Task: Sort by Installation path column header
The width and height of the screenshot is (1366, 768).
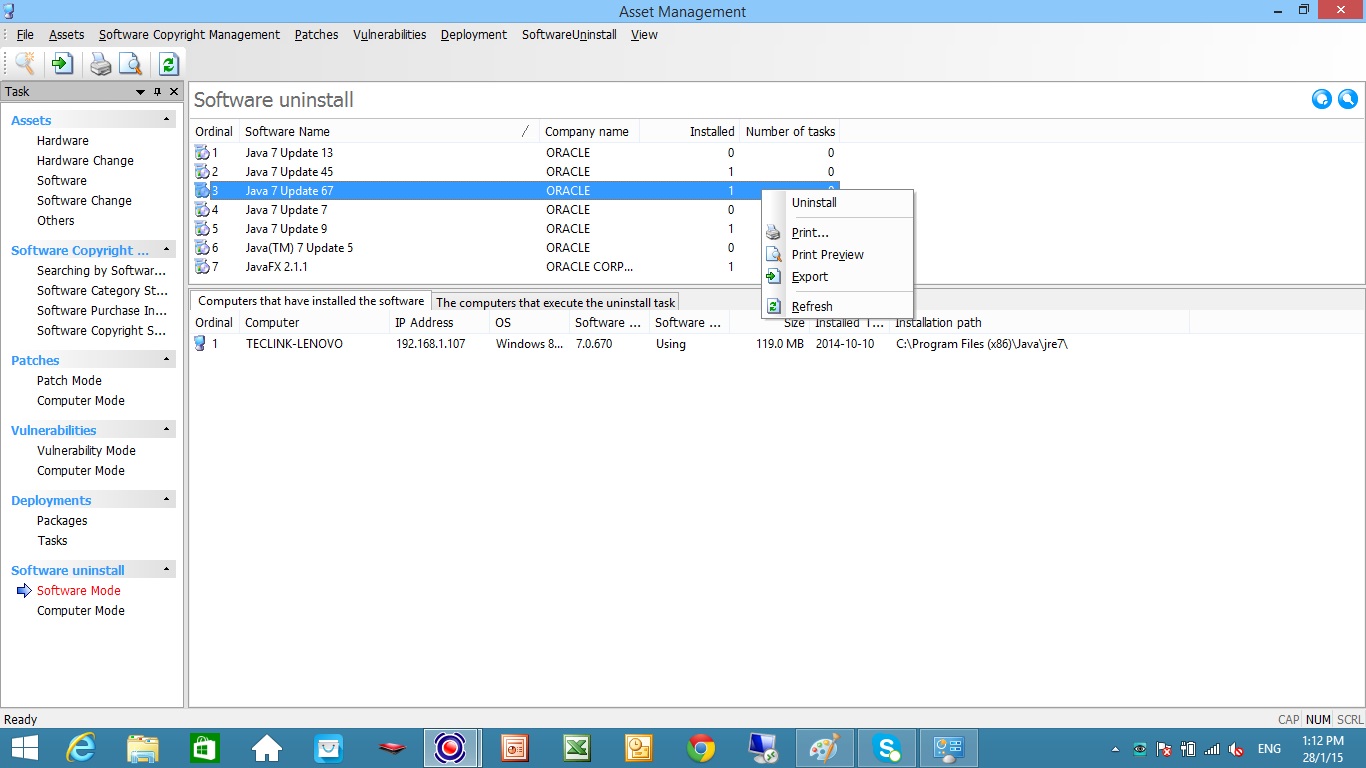Action: click(1040, 322)
